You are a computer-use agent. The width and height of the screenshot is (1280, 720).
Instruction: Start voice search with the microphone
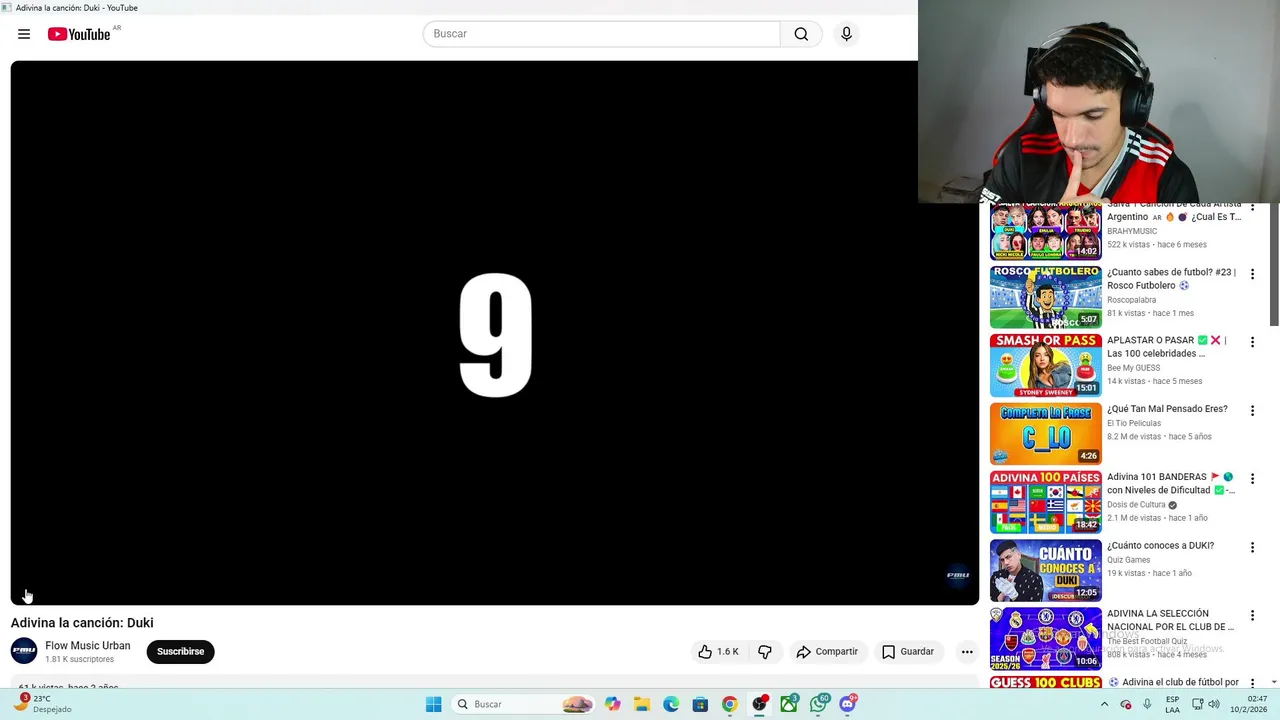(x=846, y=34)
